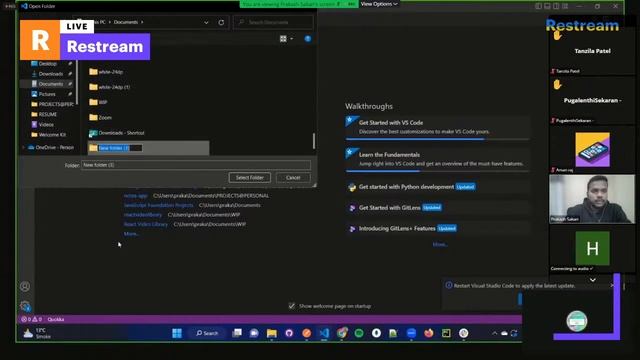
Task: Toggle VS Code primary side bar layout icon
Action: [538, 6]
